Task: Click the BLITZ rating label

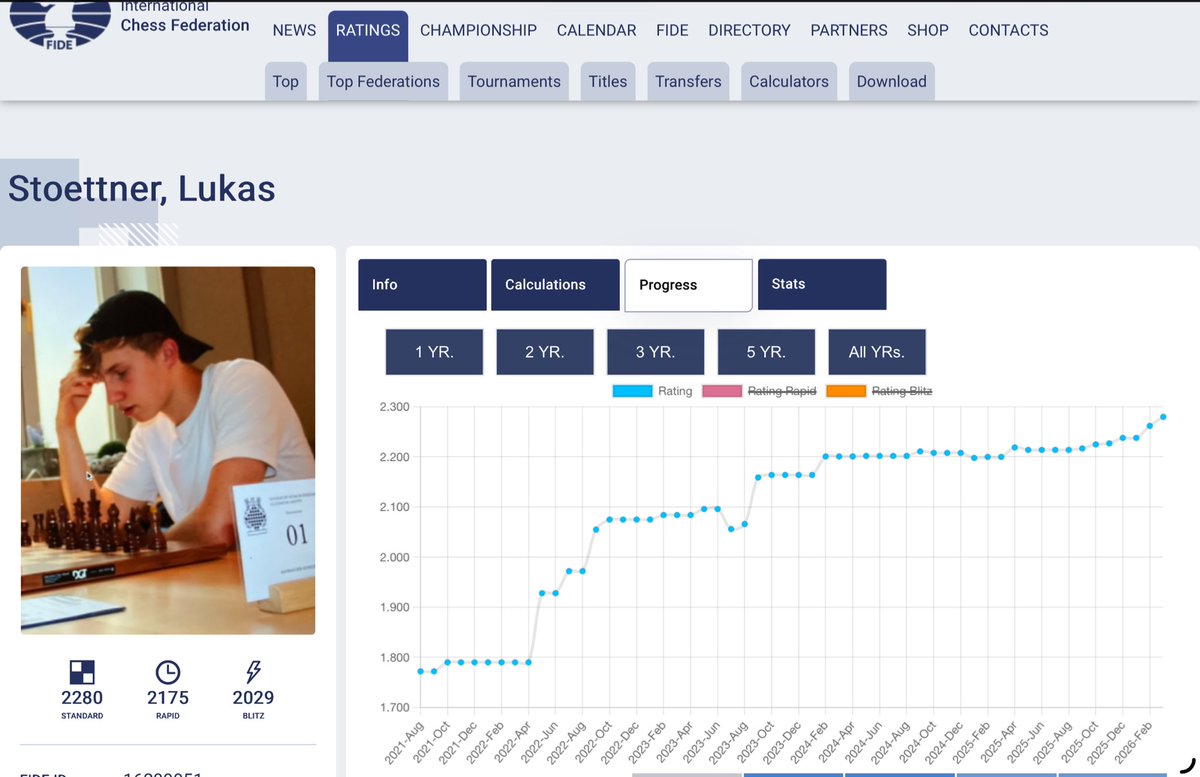Action: coord(253,716)
